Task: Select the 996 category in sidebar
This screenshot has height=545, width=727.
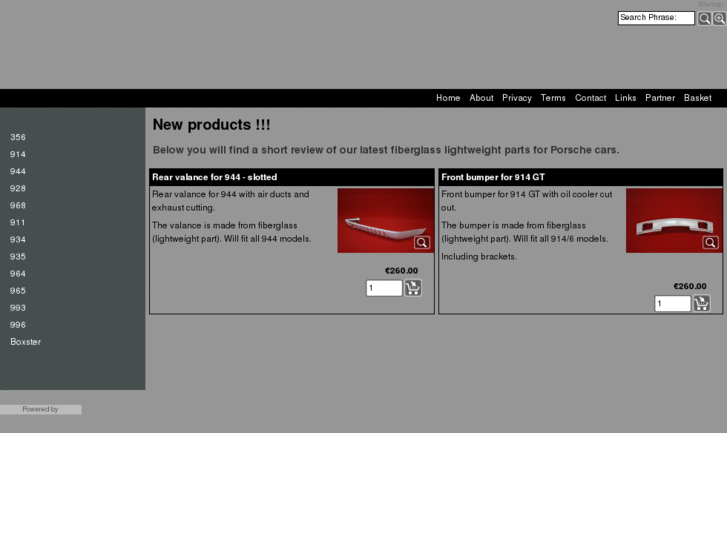Action: pos(18,325)
